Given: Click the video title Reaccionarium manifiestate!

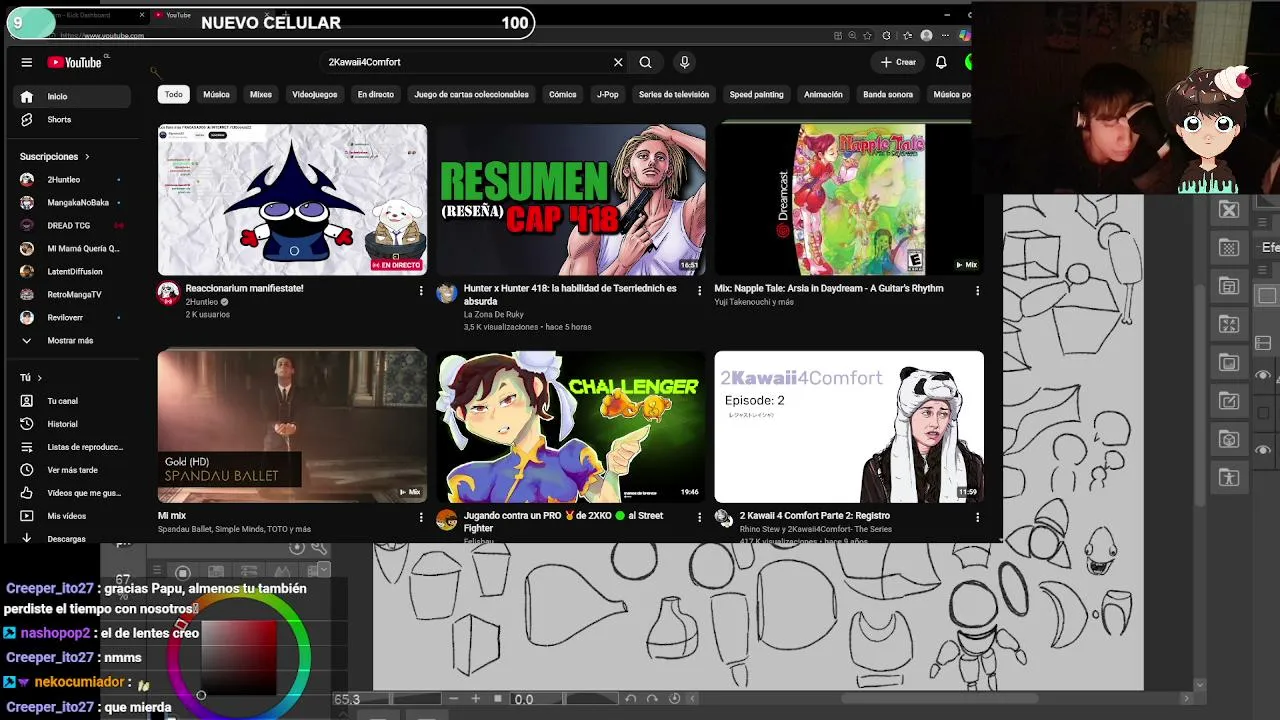Looking at the screenshot, I should (244, 288).
